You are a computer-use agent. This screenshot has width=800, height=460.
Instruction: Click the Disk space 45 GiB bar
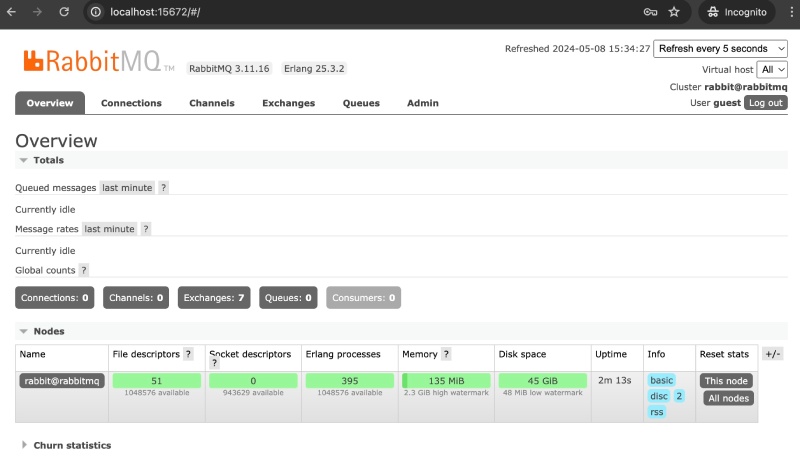pyautogui.click(x=542, y=381)
